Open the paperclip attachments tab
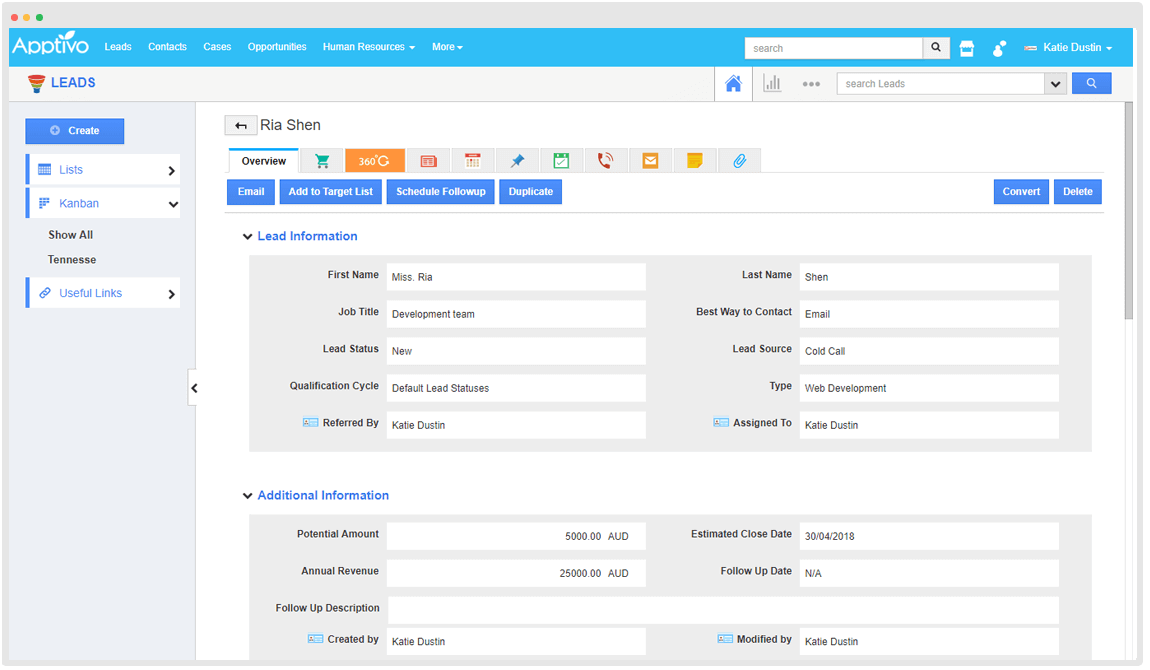Screen dimensions: 1150x670 tap(739, 161)
